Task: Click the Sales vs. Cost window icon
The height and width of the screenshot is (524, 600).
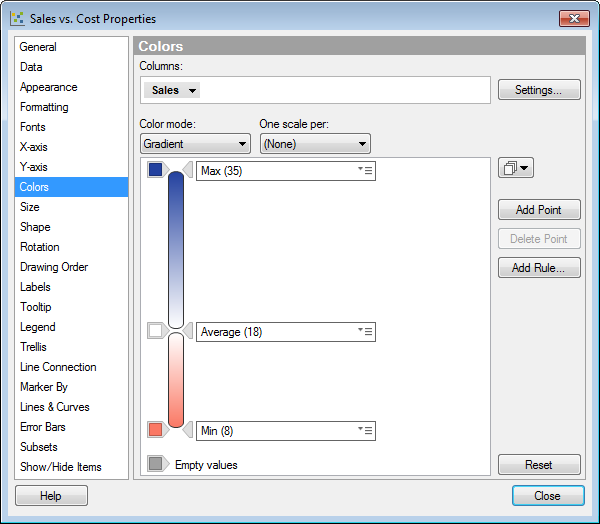Action: click(18, 18)
